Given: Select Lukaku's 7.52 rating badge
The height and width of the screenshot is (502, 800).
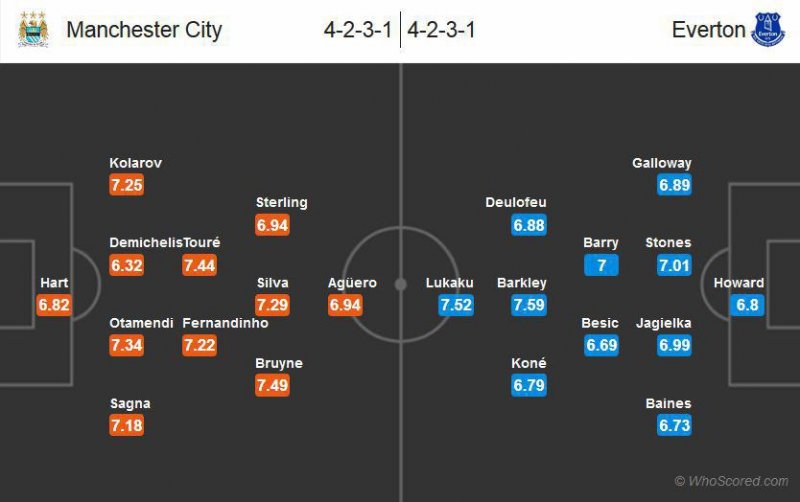Looking at the screenshot, I should (x=456, y=305).
